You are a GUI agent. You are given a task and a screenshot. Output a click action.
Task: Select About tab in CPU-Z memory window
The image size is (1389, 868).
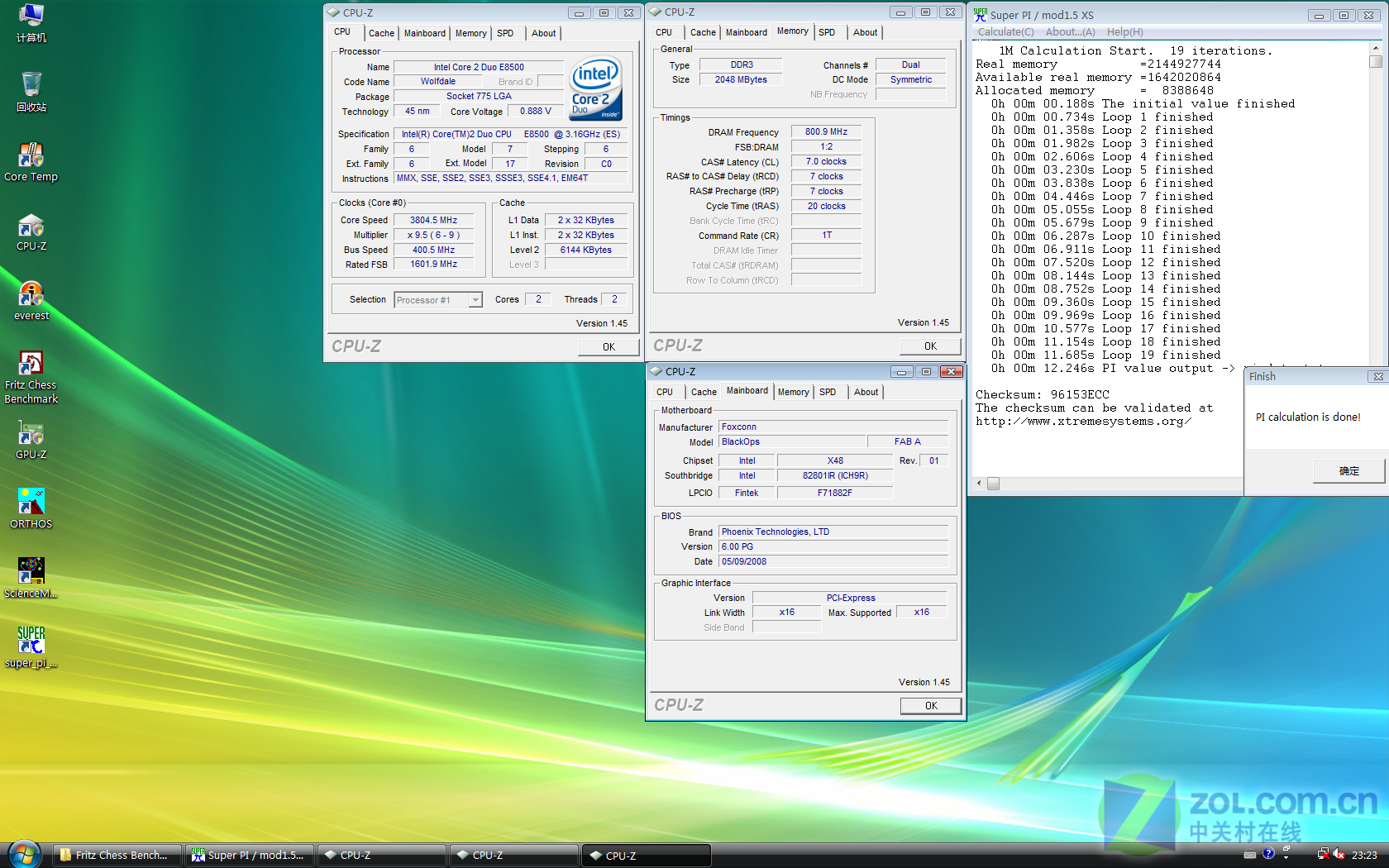pos(866,32)
